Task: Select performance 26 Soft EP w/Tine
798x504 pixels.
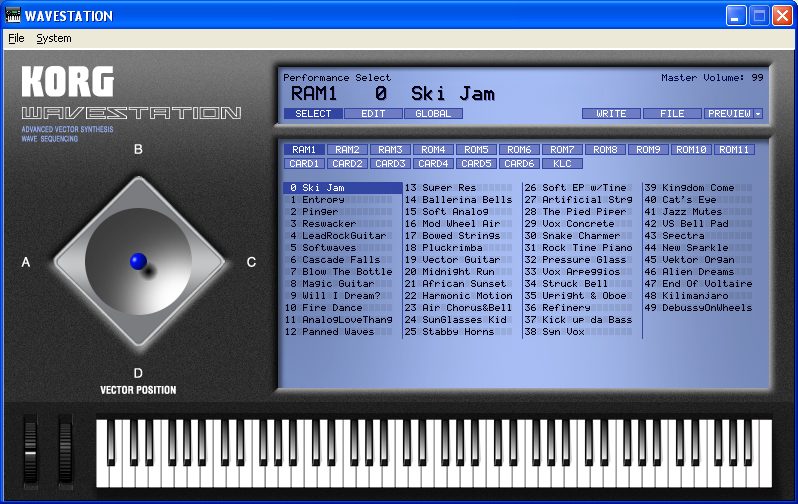Action: pos(583,188)
